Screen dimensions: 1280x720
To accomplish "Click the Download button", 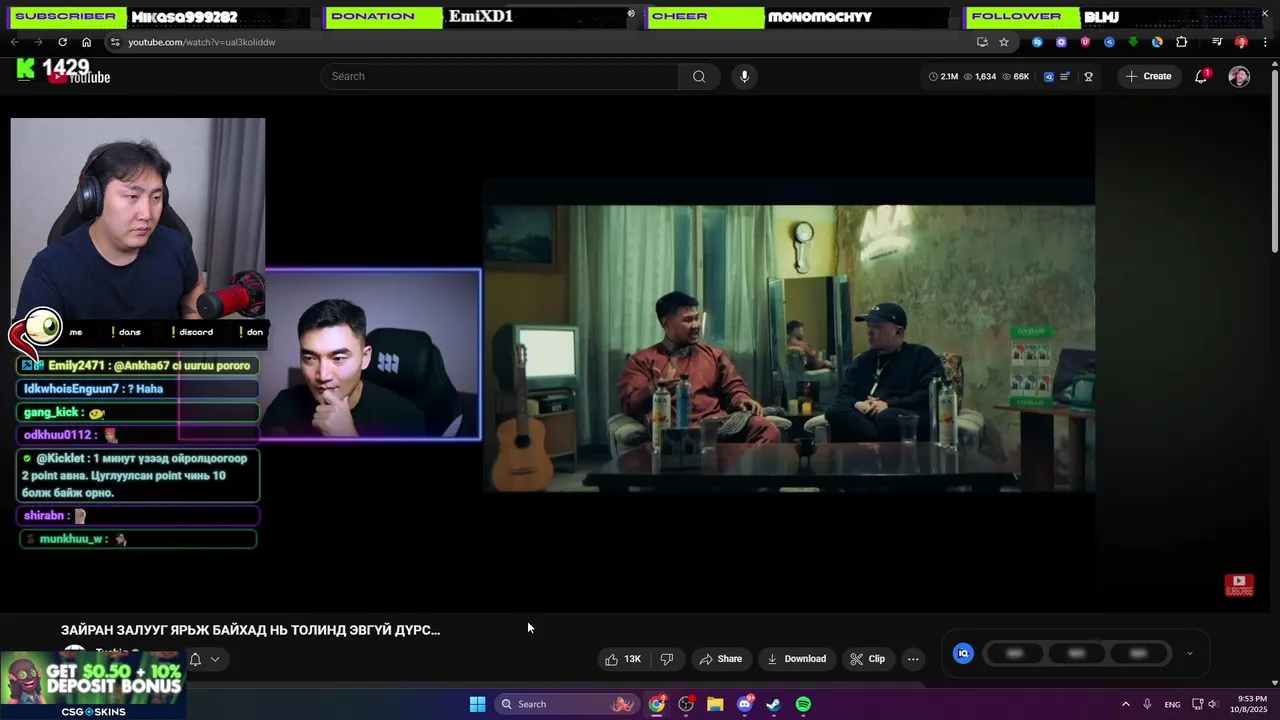I will pos(796,659).
